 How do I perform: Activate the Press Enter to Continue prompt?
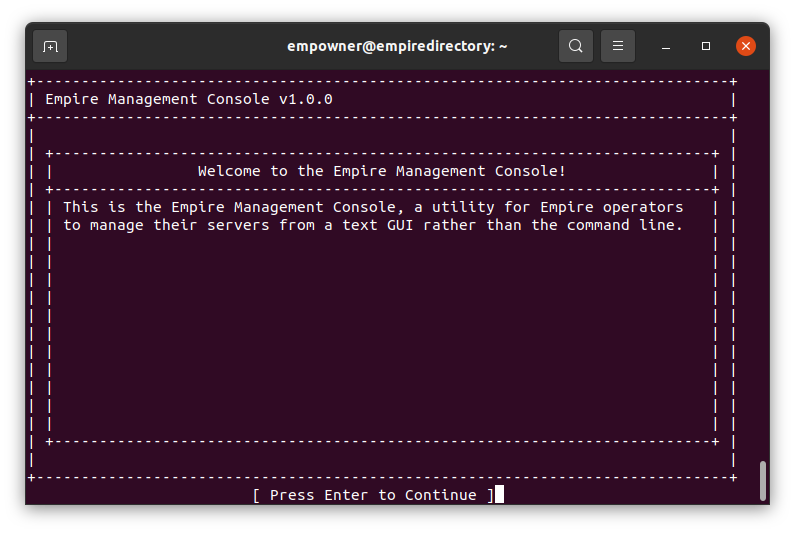pyautogui.click(x=373, y=495)
